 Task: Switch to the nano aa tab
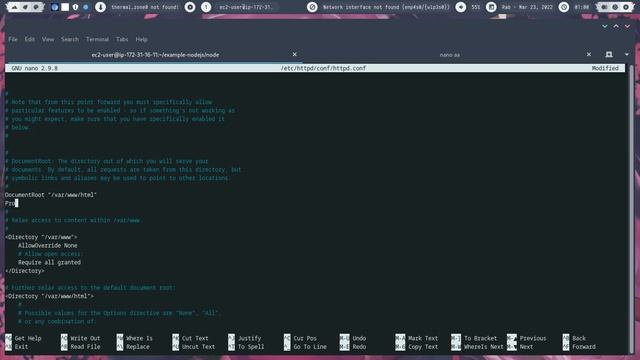pos(450,54)
